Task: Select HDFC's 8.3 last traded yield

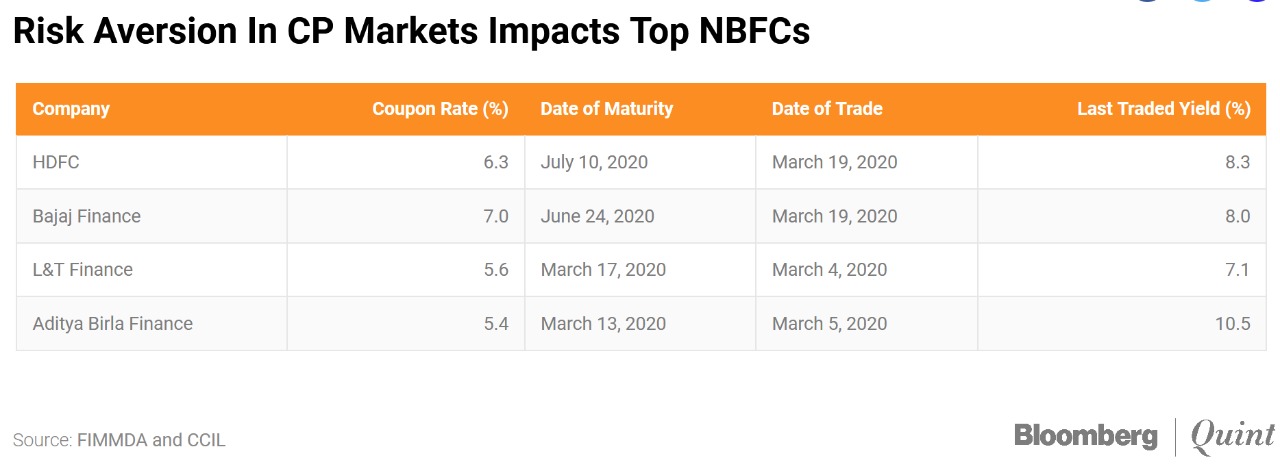Action: tap(1237, 162)
